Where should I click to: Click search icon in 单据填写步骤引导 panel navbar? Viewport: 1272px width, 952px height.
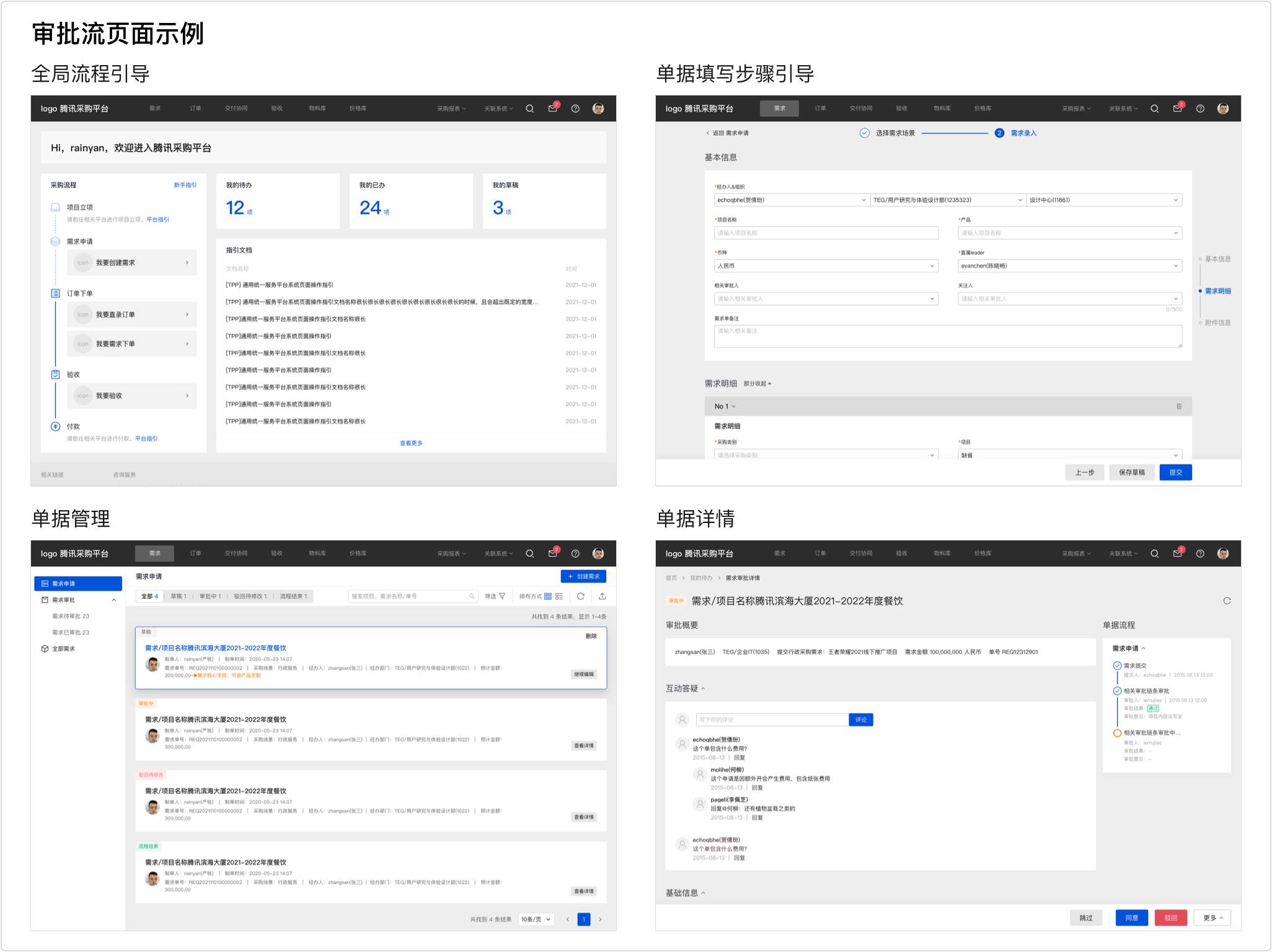[1154, 108]
